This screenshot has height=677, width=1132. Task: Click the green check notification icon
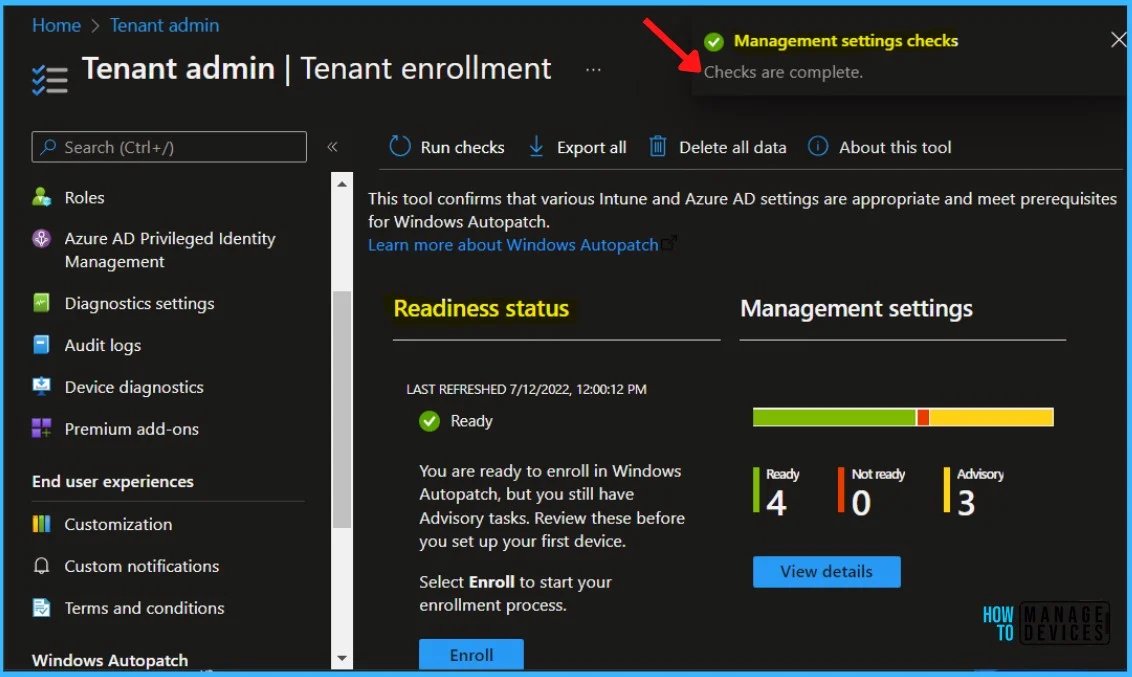713,42
